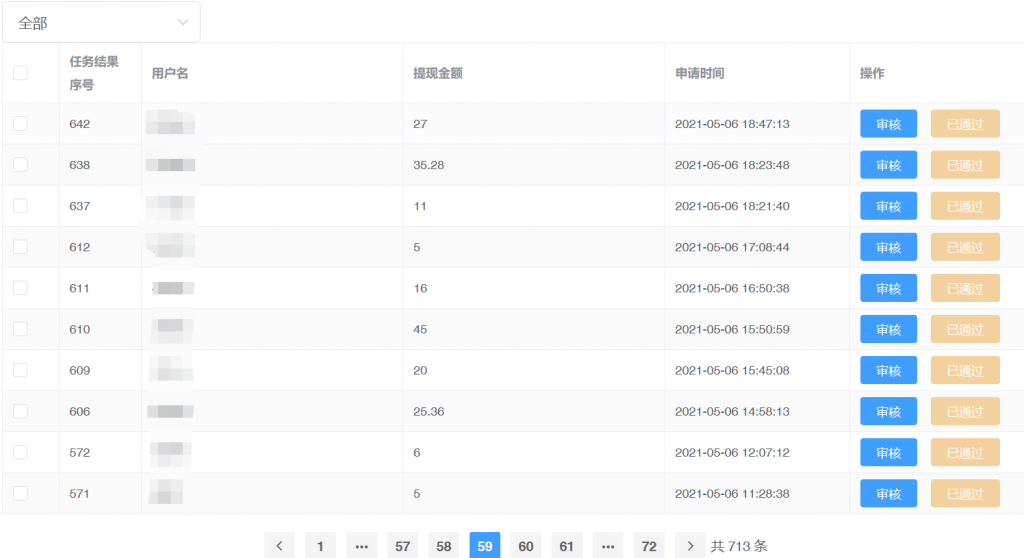The width and height of the screenshot is (1024, 558).
Task: Check the checkbox for row 642
Action: 20,124
